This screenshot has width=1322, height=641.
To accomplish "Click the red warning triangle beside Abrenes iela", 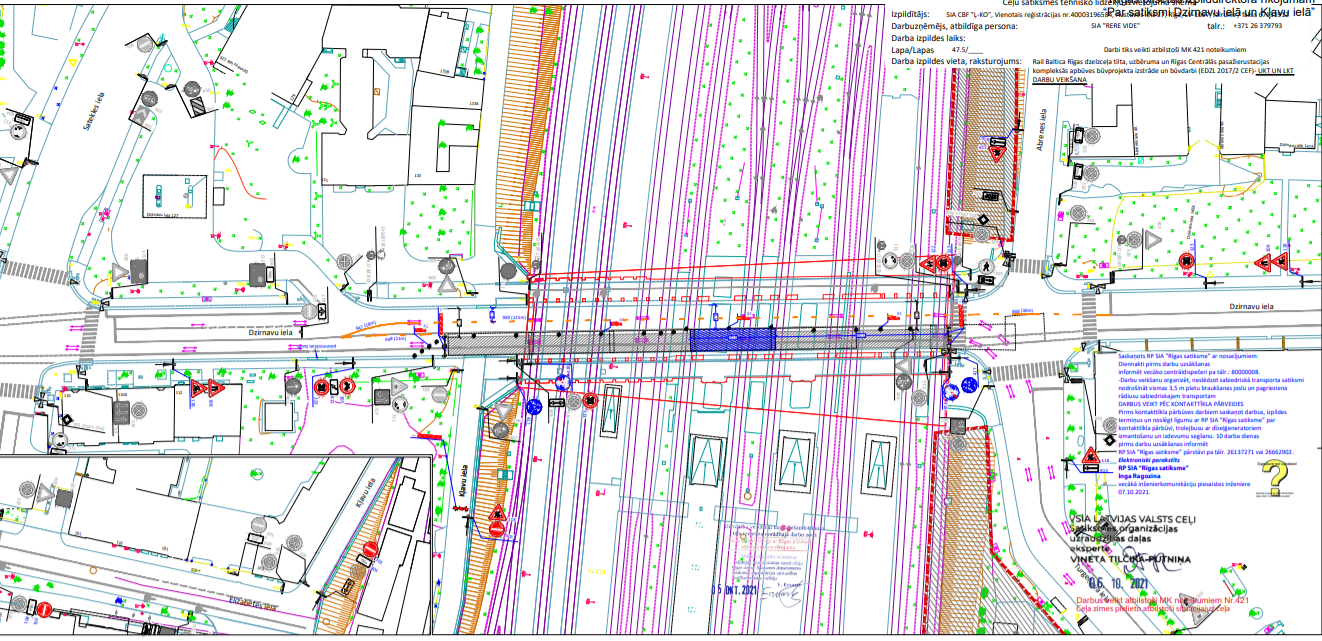I will click(996, 155).
